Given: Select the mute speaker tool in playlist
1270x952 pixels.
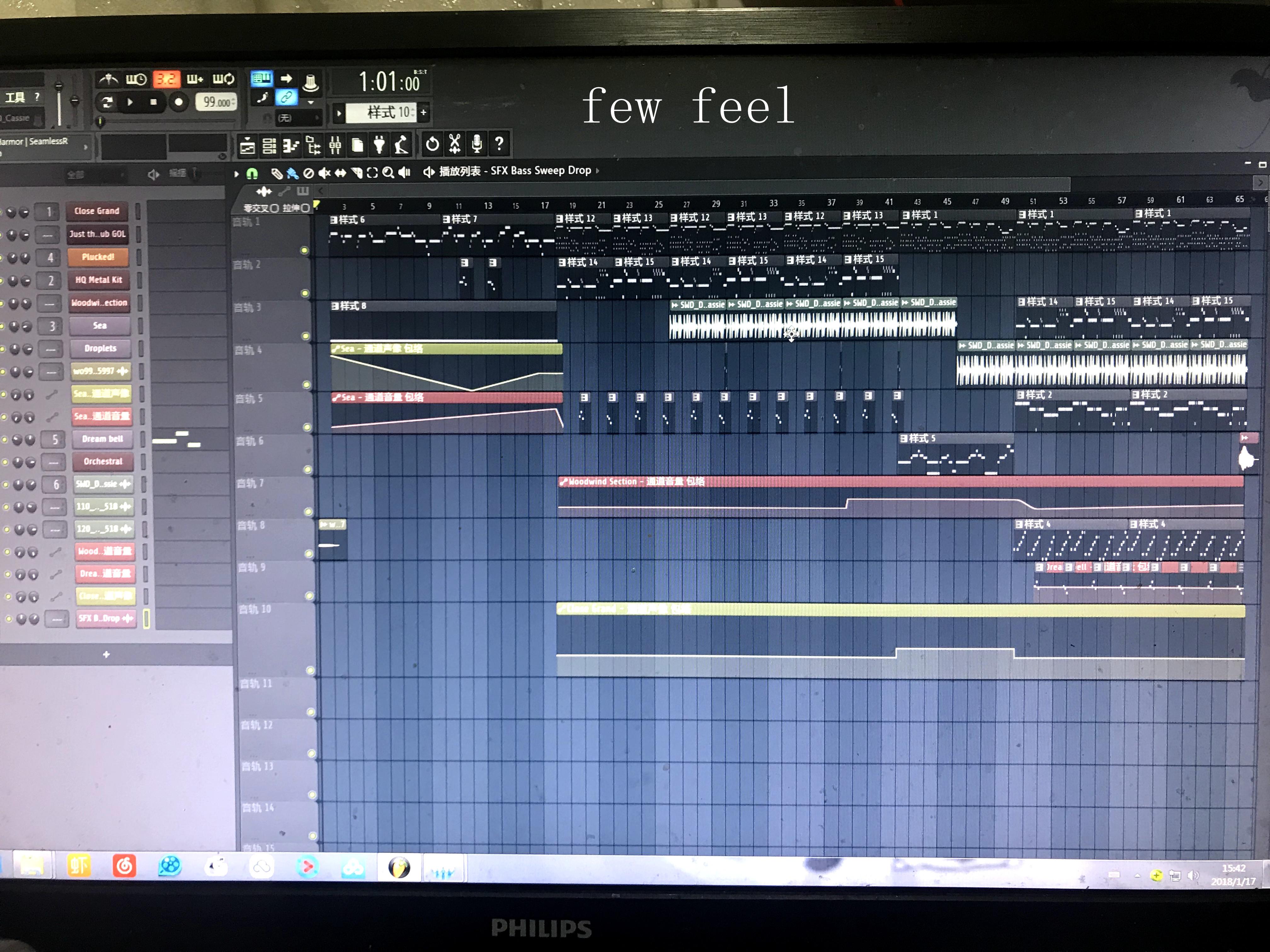Looking at the screenshot, I should 324,173.
